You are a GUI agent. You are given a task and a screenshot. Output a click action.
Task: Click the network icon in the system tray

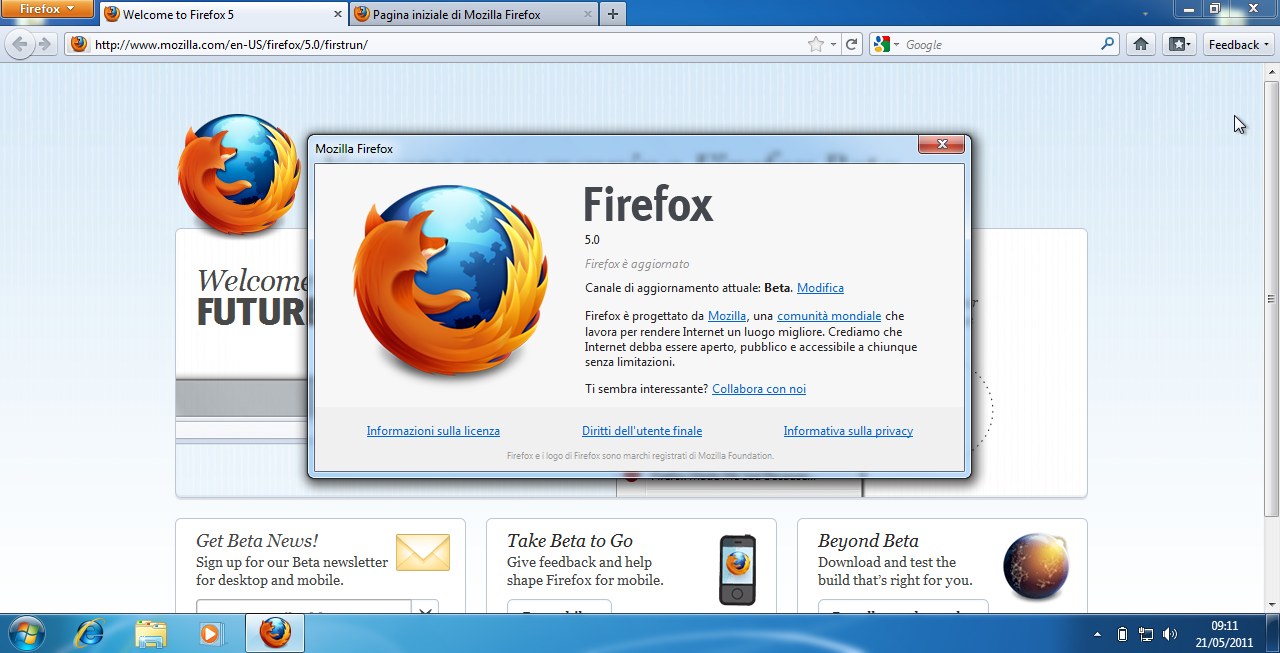pos(1146,634)
